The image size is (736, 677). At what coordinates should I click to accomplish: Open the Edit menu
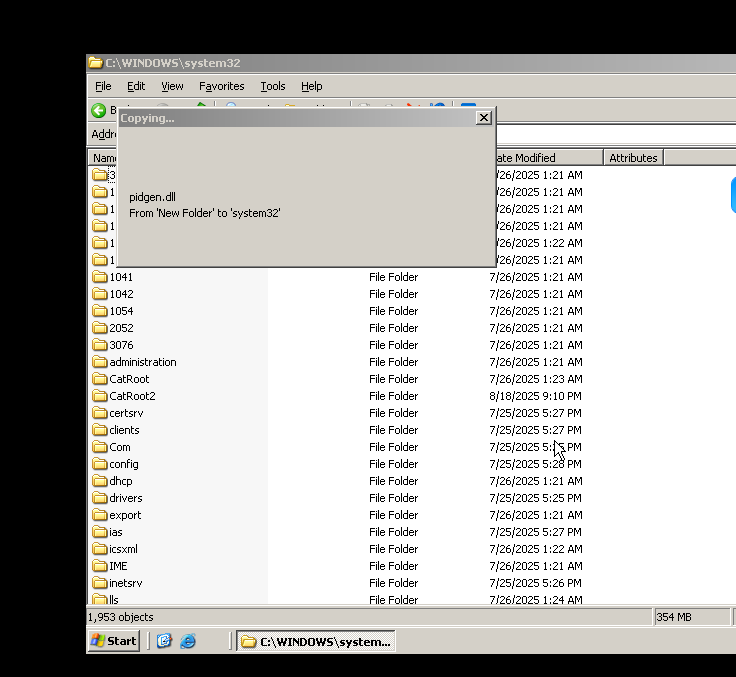pos(136,86)
